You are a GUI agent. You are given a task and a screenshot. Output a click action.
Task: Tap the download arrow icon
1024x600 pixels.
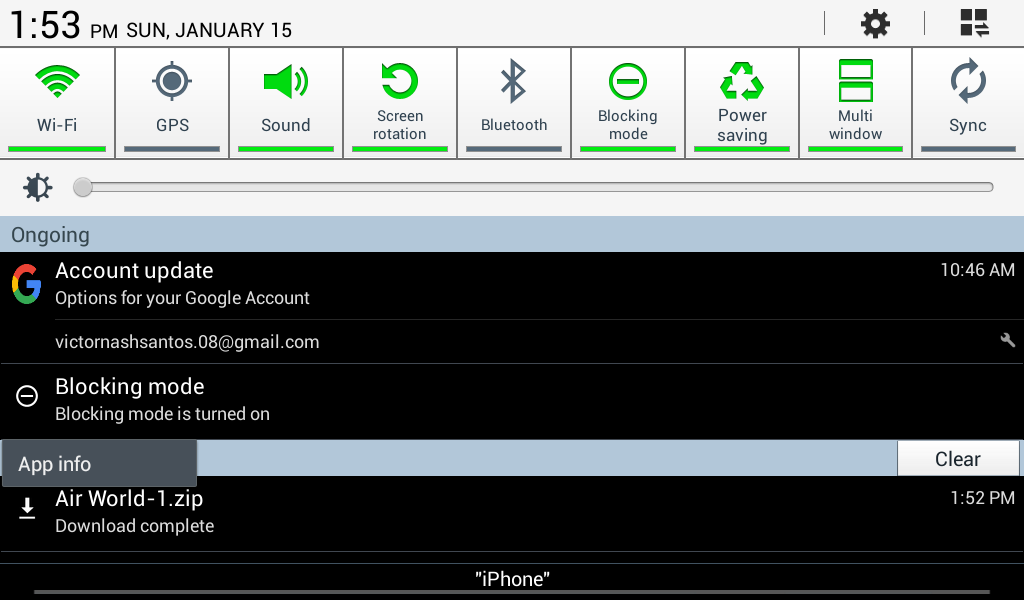point(27,508)
